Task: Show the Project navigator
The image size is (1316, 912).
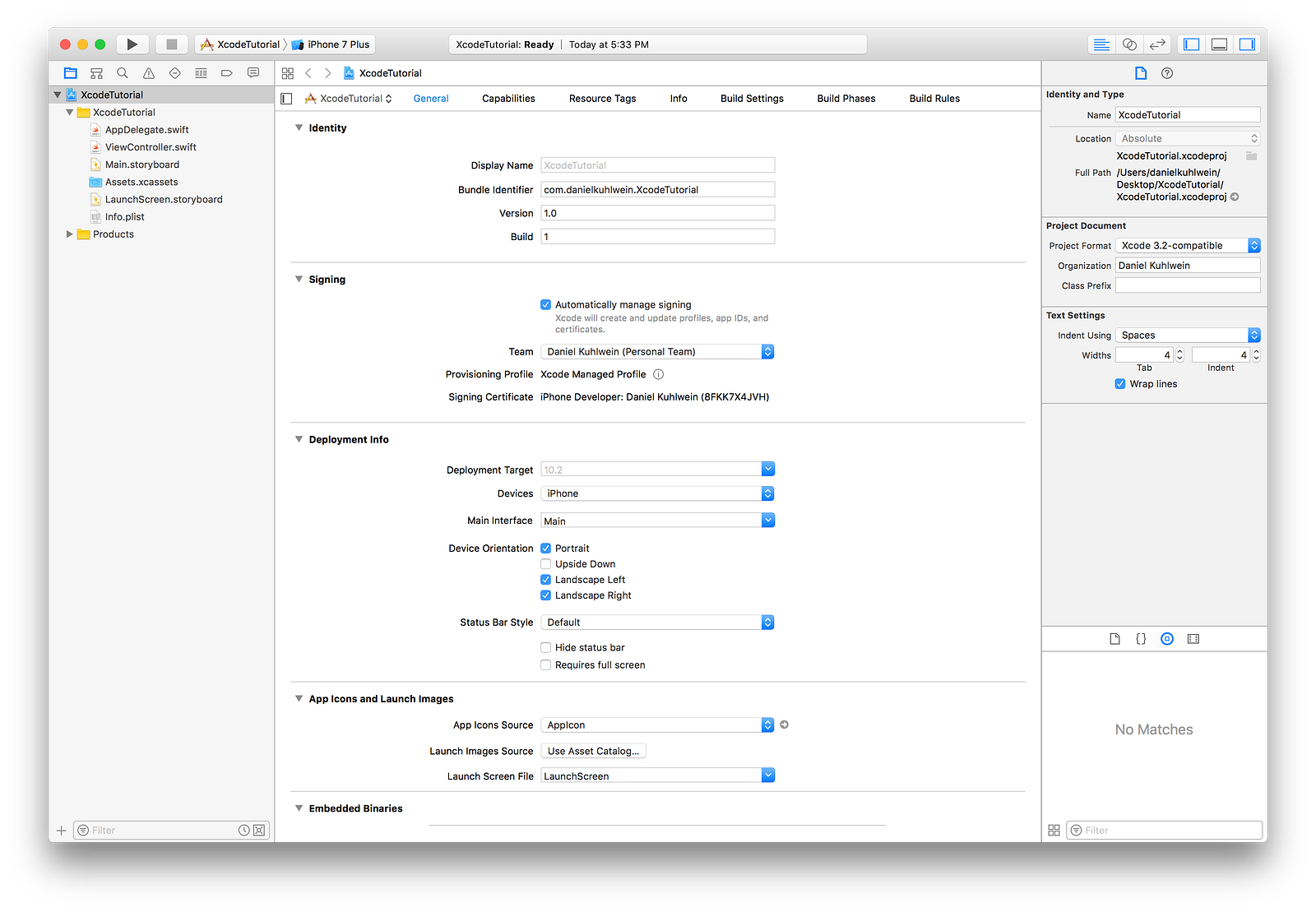Action: point(71,73)
